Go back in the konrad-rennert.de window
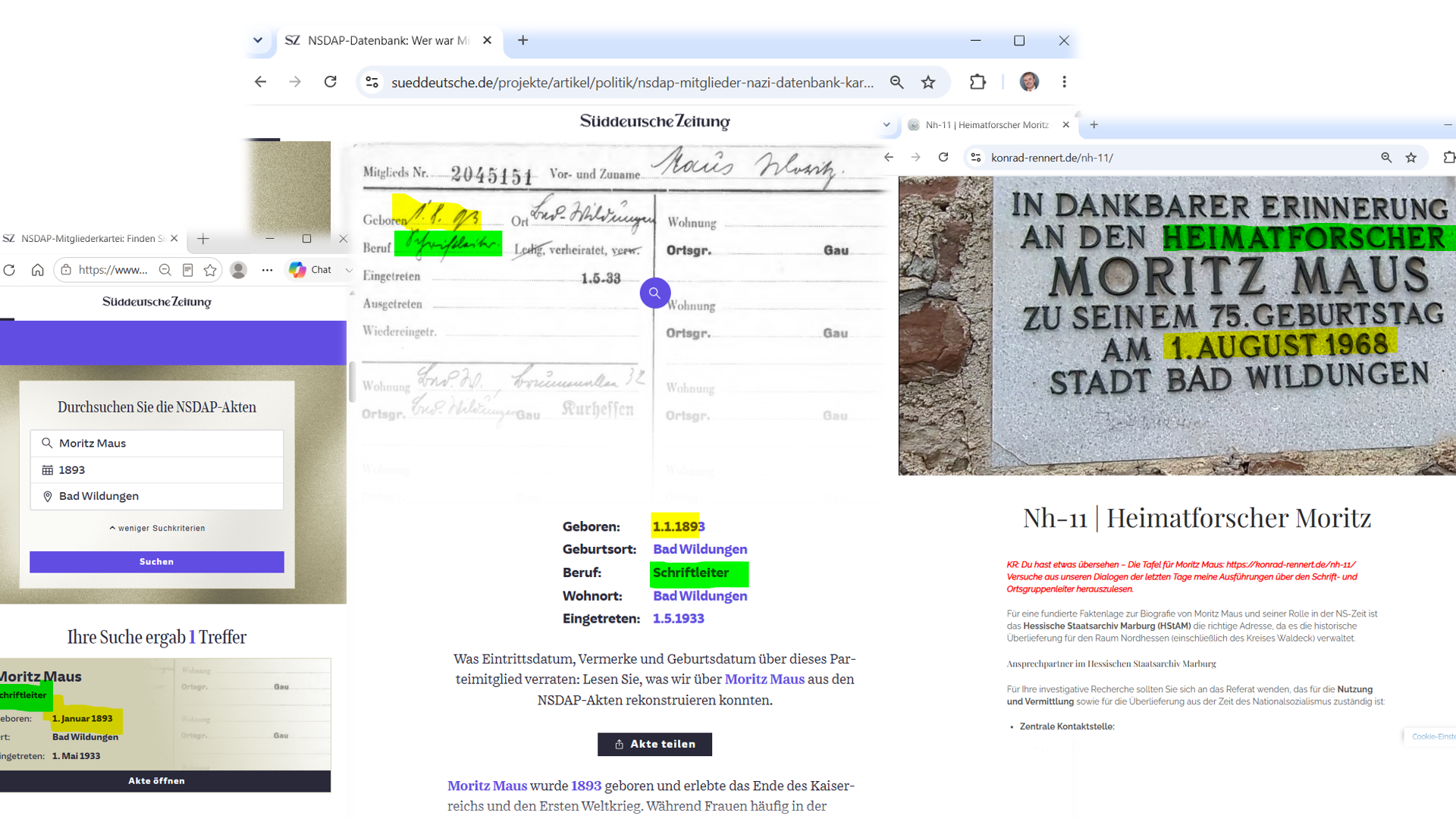 coord(889,157)
